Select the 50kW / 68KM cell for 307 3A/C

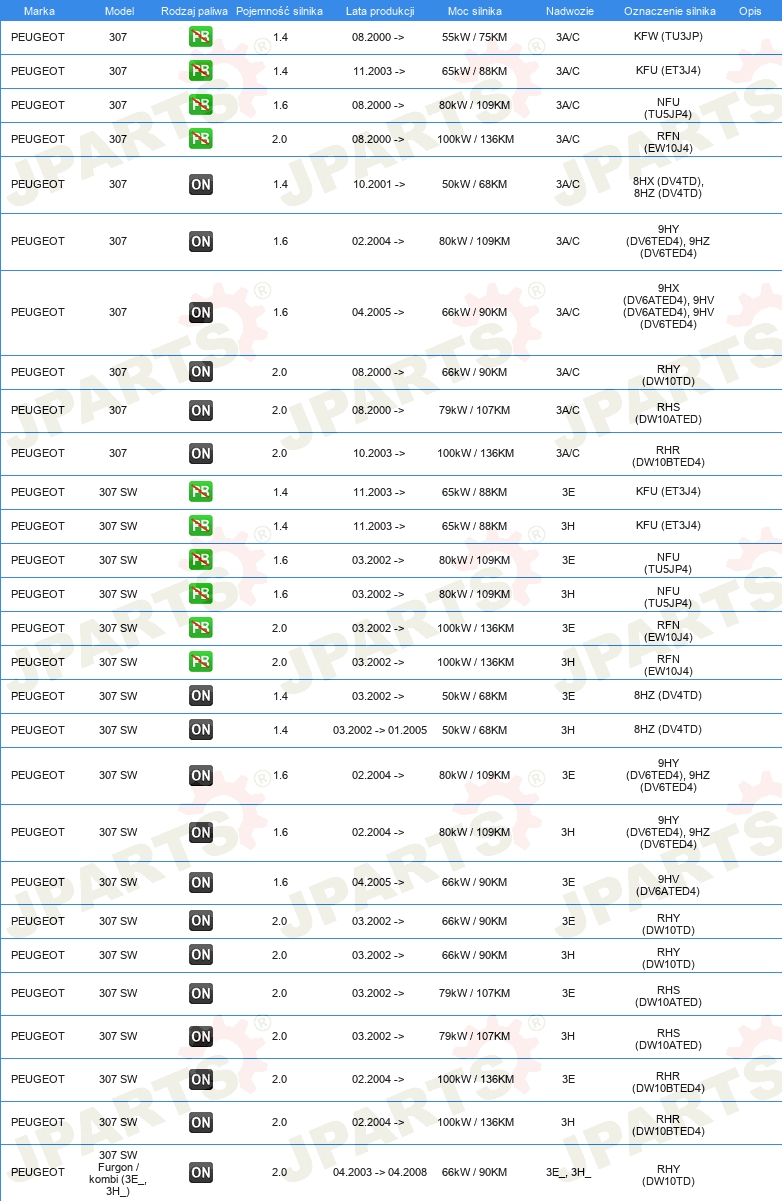(x=475, y=184)
